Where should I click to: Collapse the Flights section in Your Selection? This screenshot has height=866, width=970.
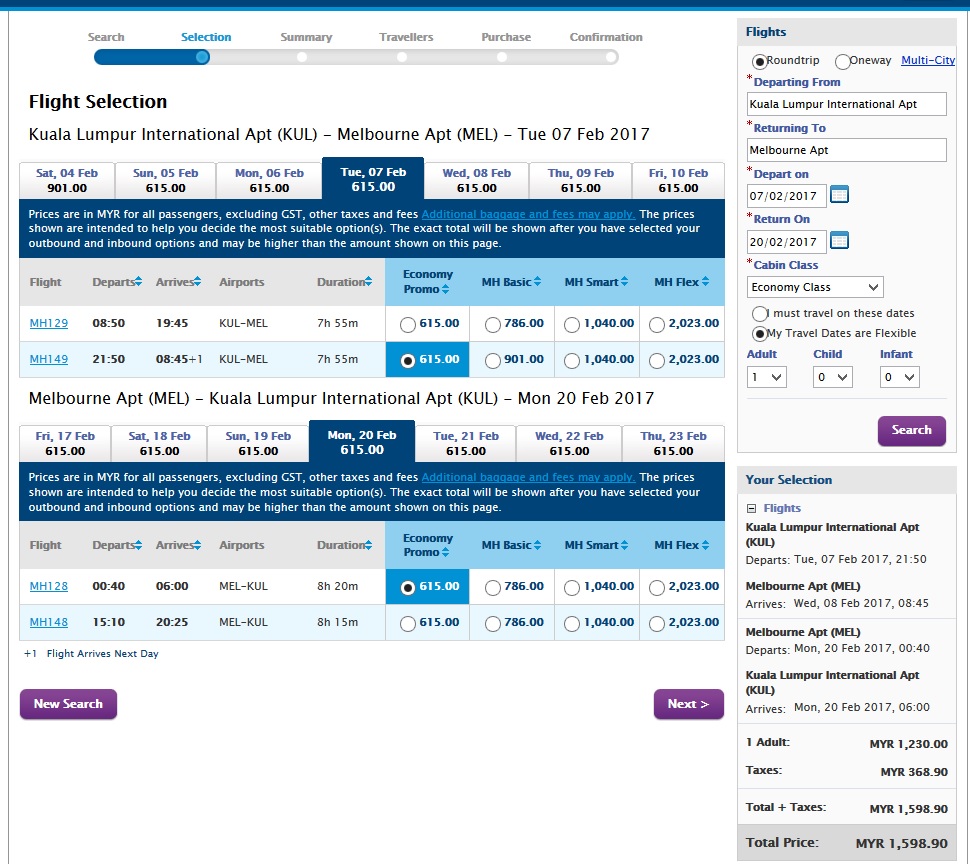pos(753,508)
